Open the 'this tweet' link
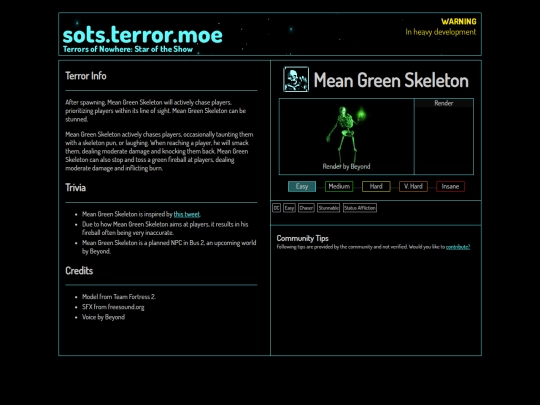The height and width of the screenshot is (405, 540). 186,214
